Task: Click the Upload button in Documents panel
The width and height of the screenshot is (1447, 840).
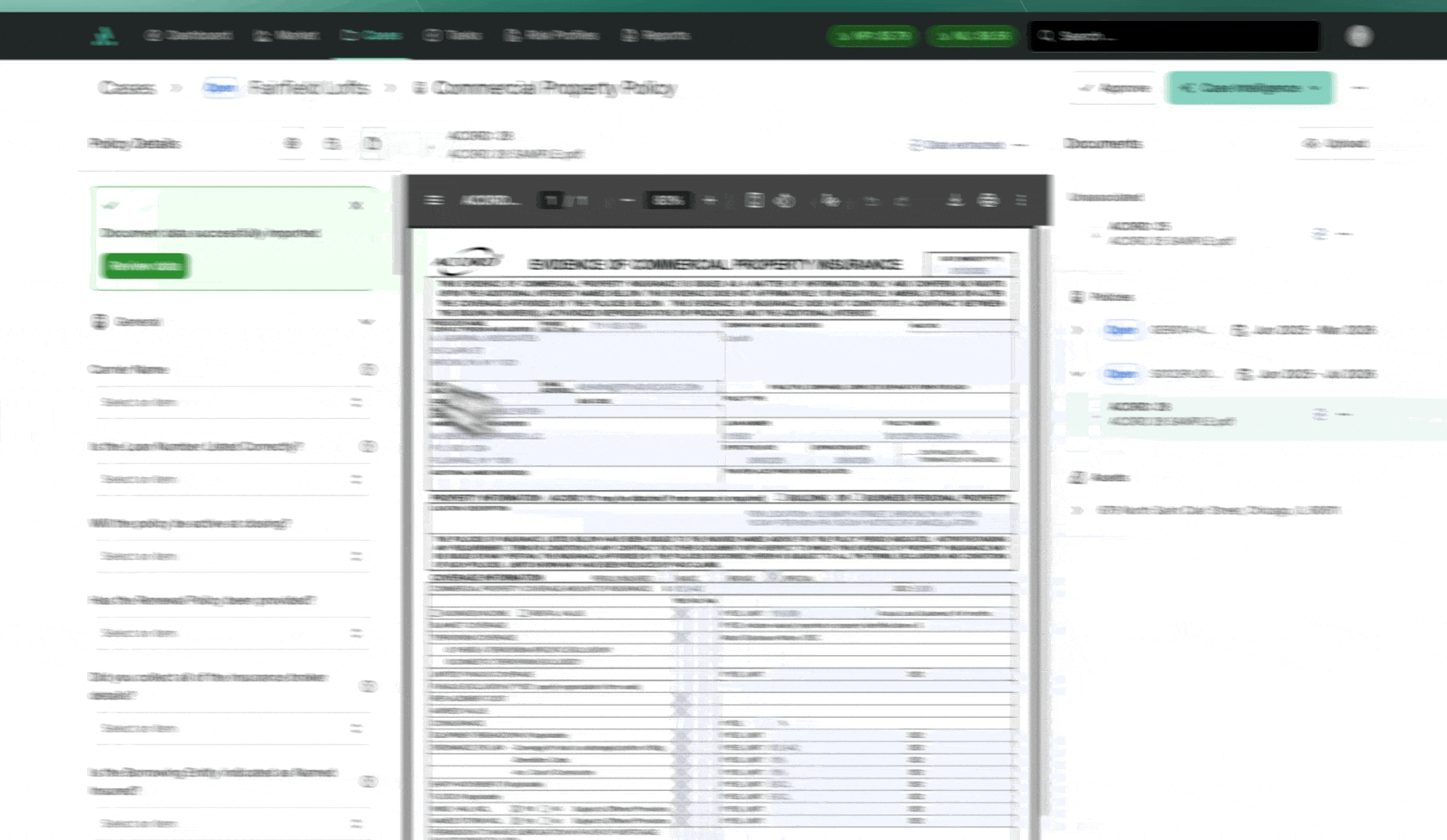Action: click(1336, 144)
